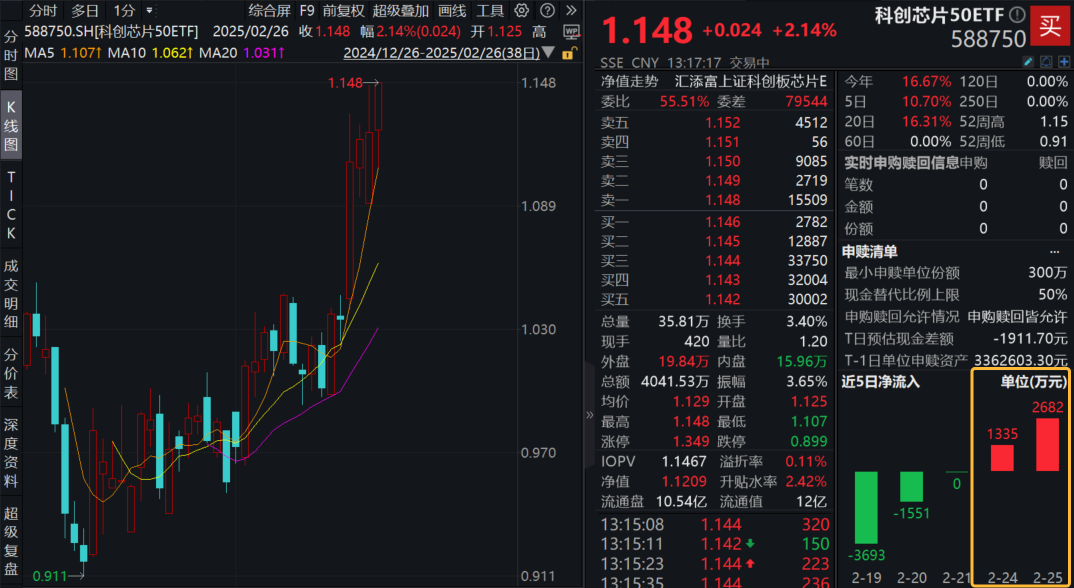The height and width of the screenshot is (588, 1074).
Task: Open the settings gear icon on toolbar
Action: pos(520,11)
